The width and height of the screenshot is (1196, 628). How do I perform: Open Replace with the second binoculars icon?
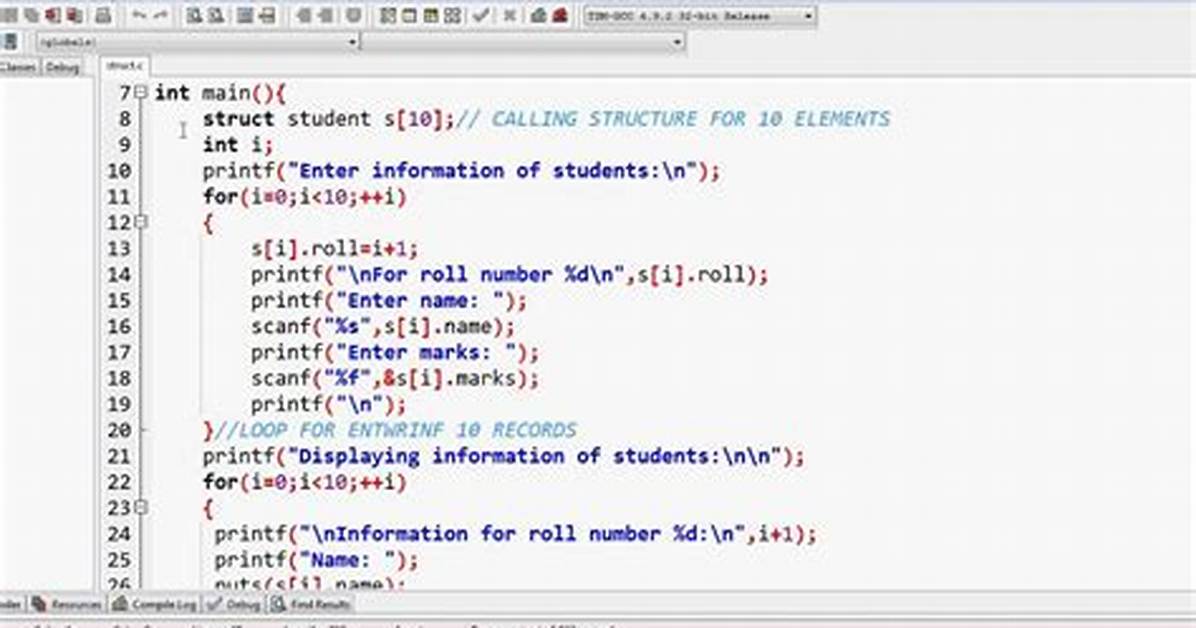[216, 15]
